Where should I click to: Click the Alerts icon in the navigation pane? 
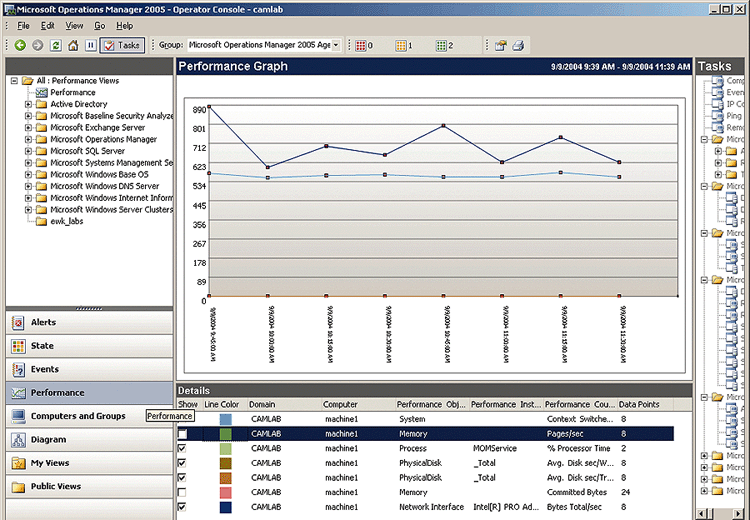tap(19, 322)
